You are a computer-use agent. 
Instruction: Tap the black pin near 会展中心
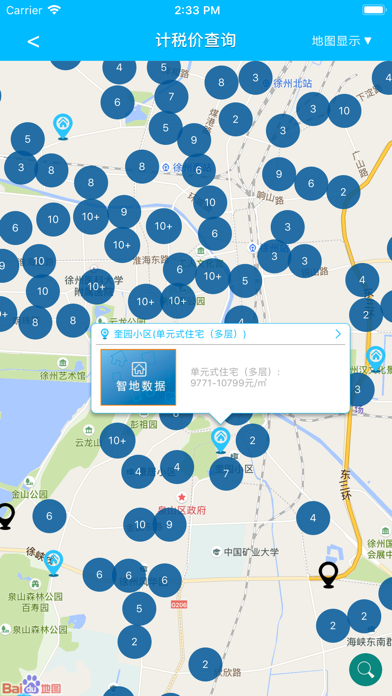click(x=329, y=575)
